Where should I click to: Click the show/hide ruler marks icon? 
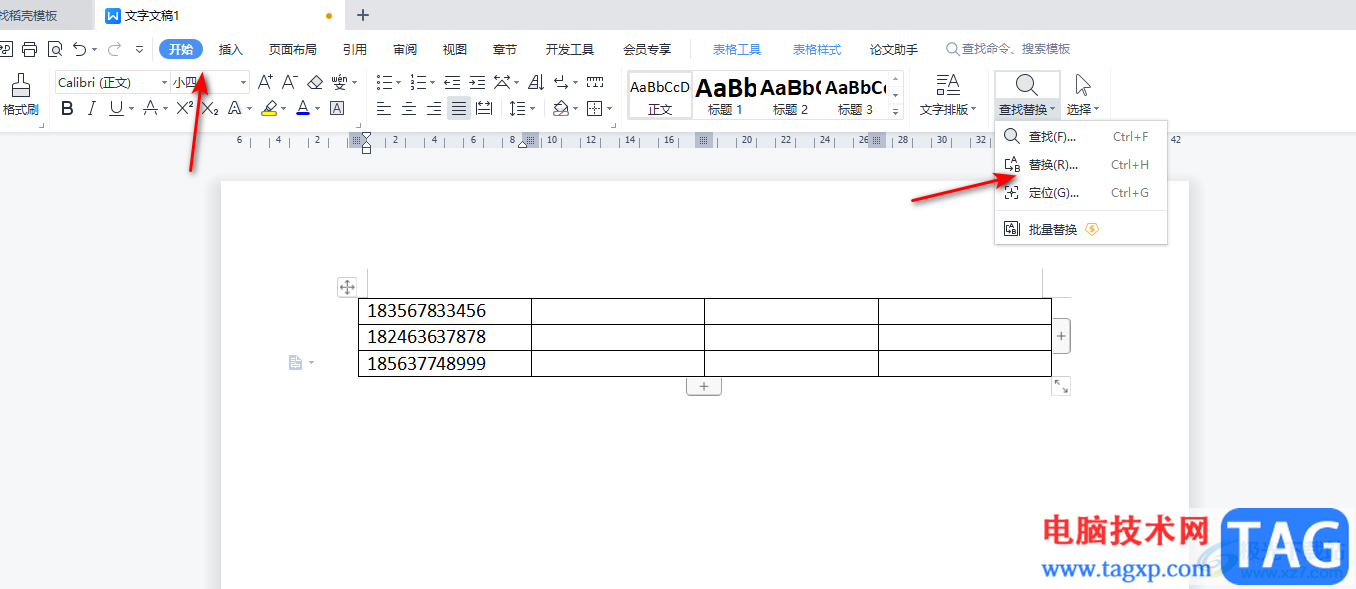595,82
